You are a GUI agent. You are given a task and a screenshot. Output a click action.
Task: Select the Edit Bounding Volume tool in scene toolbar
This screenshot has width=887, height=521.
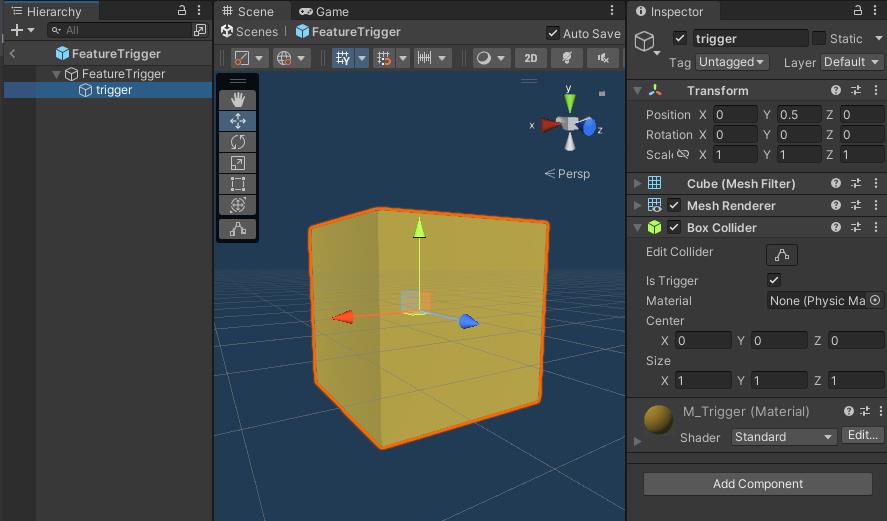238,229
